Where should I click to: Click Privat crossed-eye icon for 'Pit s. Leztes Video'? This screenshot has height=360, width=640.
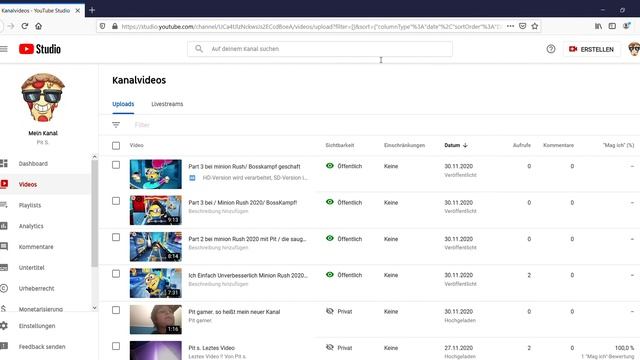coord(330,347)
